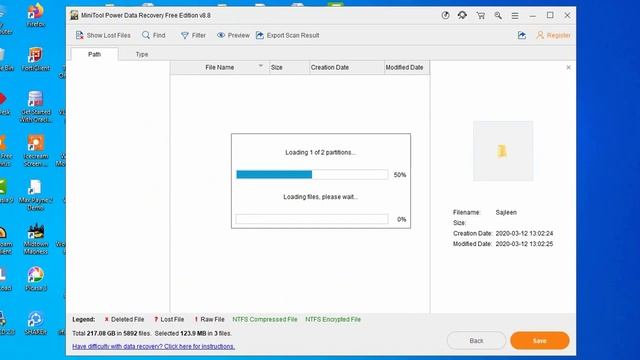Screen dimensions: 640x360
Task: Click the 'Selected 123.9 MB in 3 files' status text
Action: (193, 333)
